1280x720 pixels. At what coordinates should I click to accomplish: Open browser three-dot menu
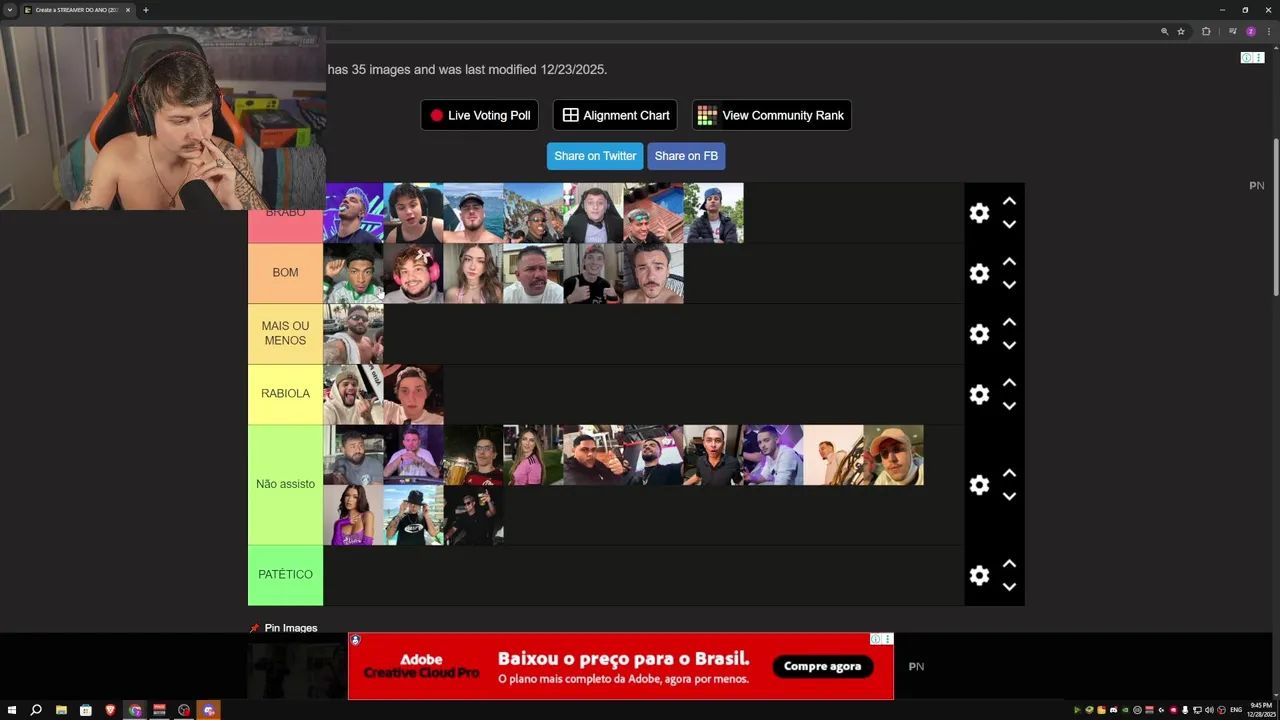pos(1268,31)
